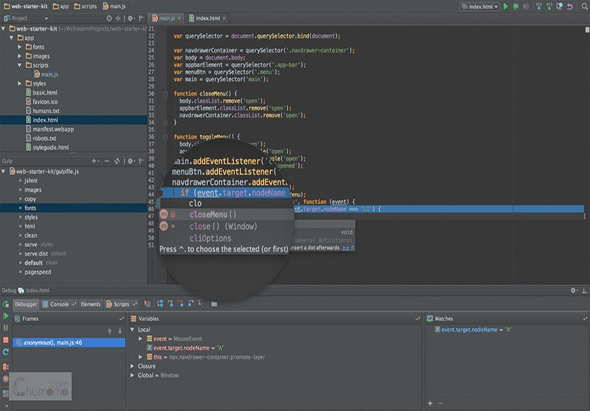Screen dimensions: 590x411
Task: Select previous frame with up arrow
Action: click(x=109, y=331)
